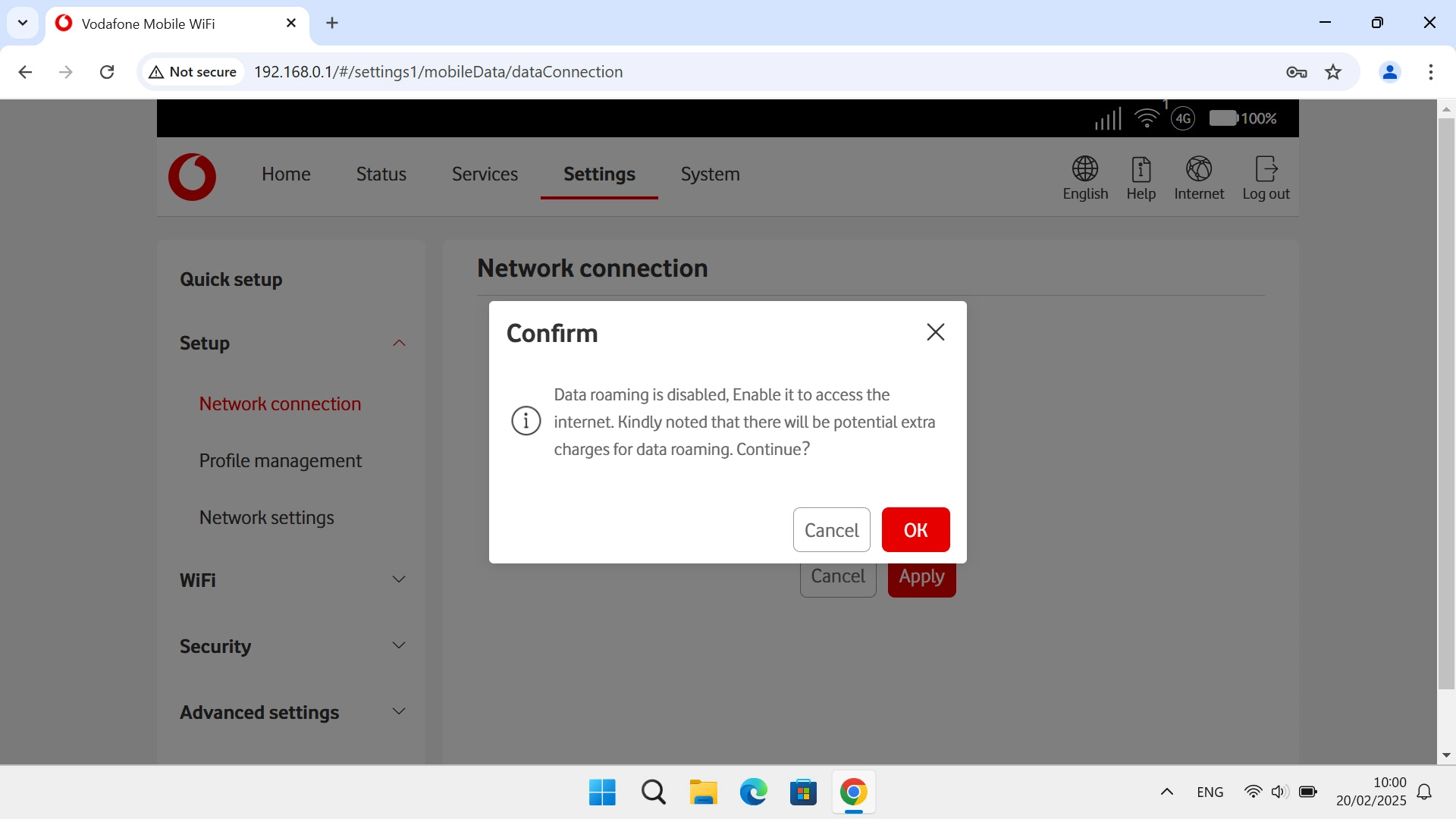Click the Internet globe icon
Image resolution: width=1456 pixels, height=819 pixels.
(1198, 169)
